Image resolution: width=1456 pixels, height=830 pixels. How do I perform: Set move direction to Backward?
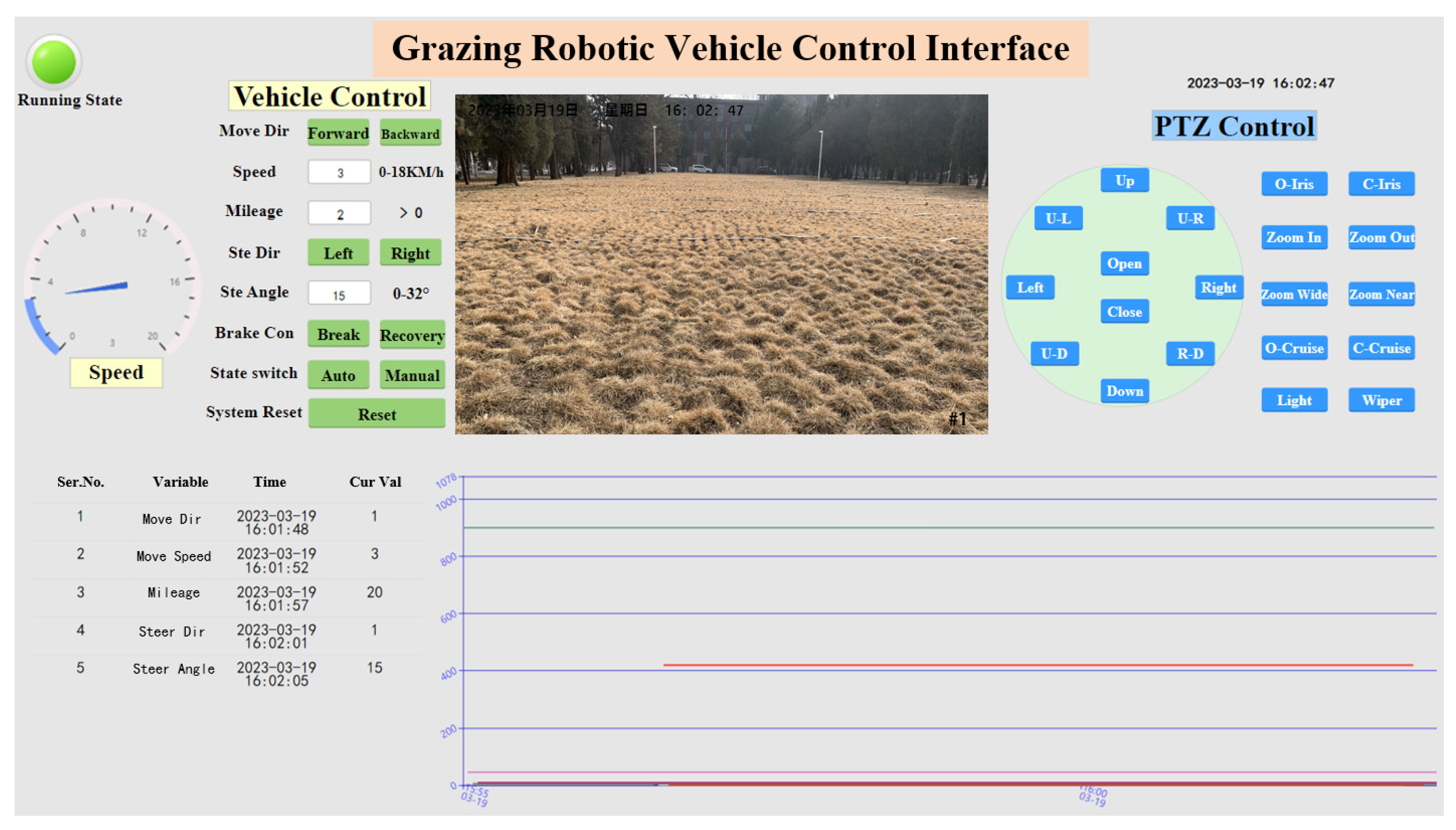pos(410,133)
